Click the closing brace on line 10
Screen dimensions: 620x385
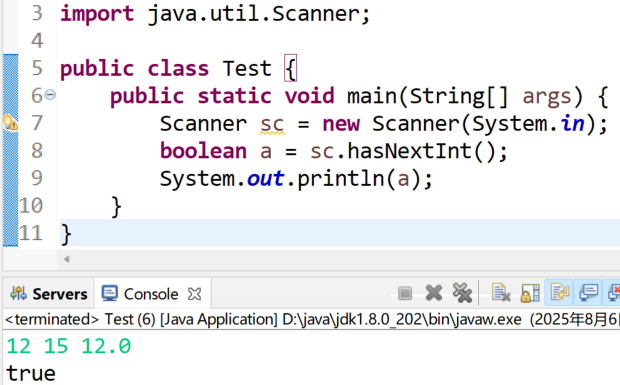116,207
